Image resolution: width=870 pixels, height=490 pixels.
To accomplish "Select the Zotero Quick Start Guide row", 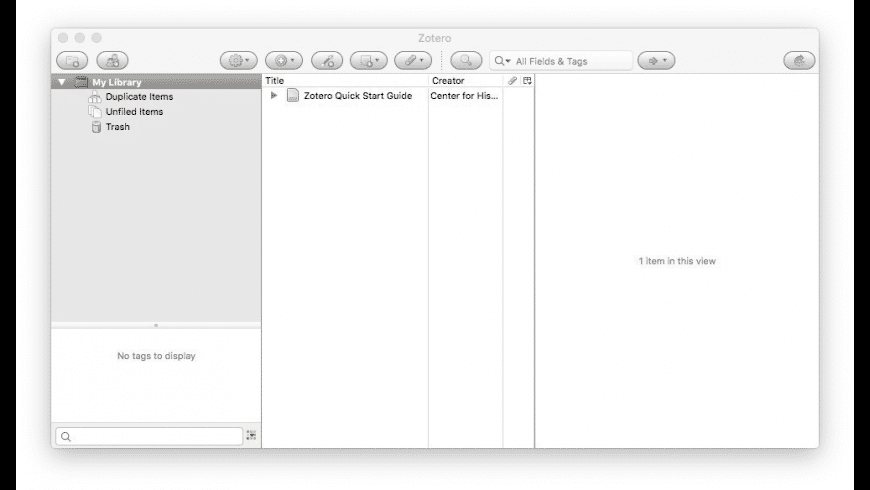I will [398, 95].
